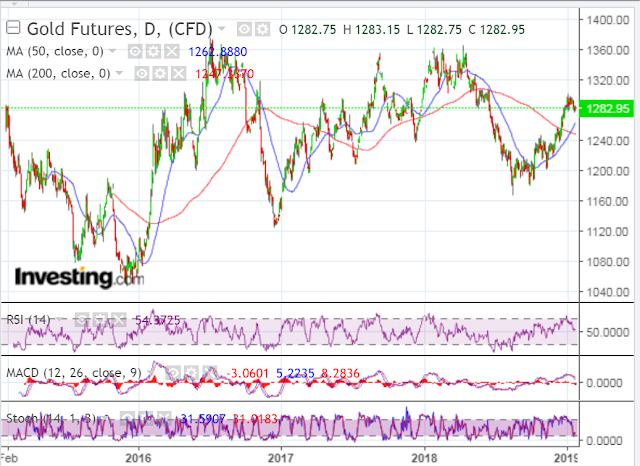Click the green 1282.95 current price tag
The width and height of the screenshot is (640, 466).
click(605, 109)
